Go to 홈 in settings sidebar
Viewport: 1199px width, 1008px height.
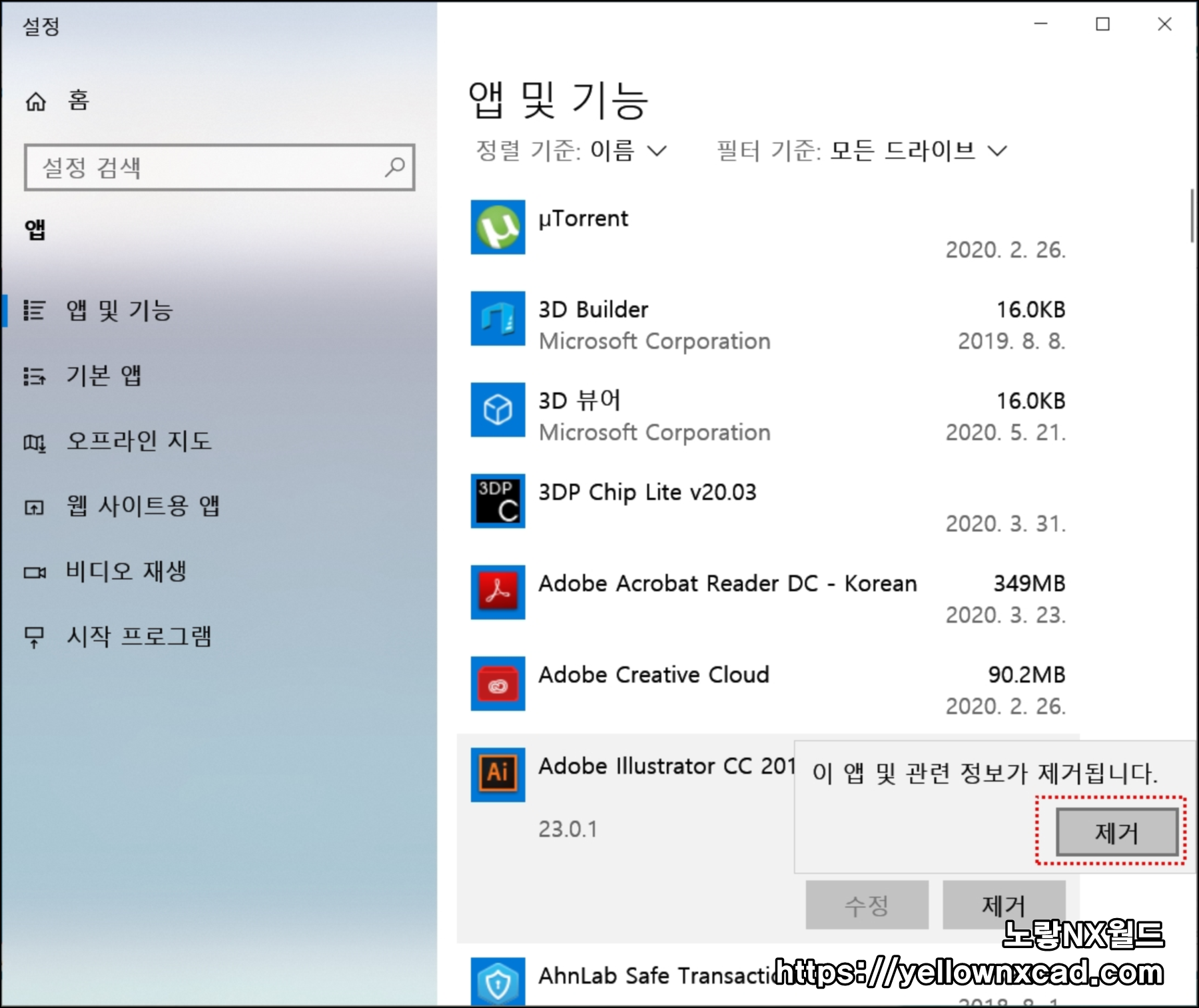[x=78, y=101]
